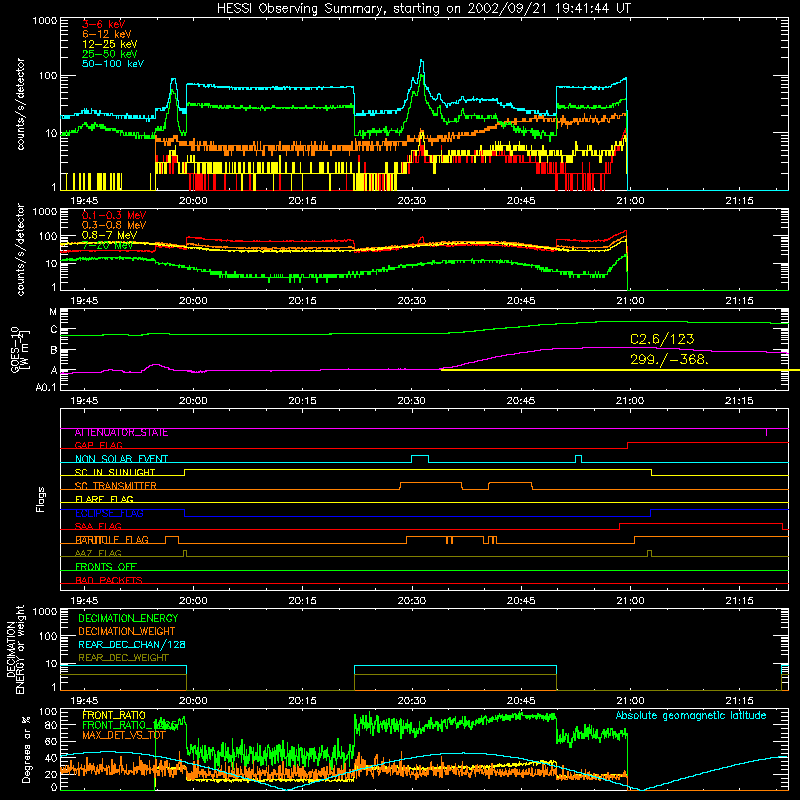Select the DECIMATION_ENERGY legend label
The height and width of the screenshot is (800, 800).
click(128, 618)
